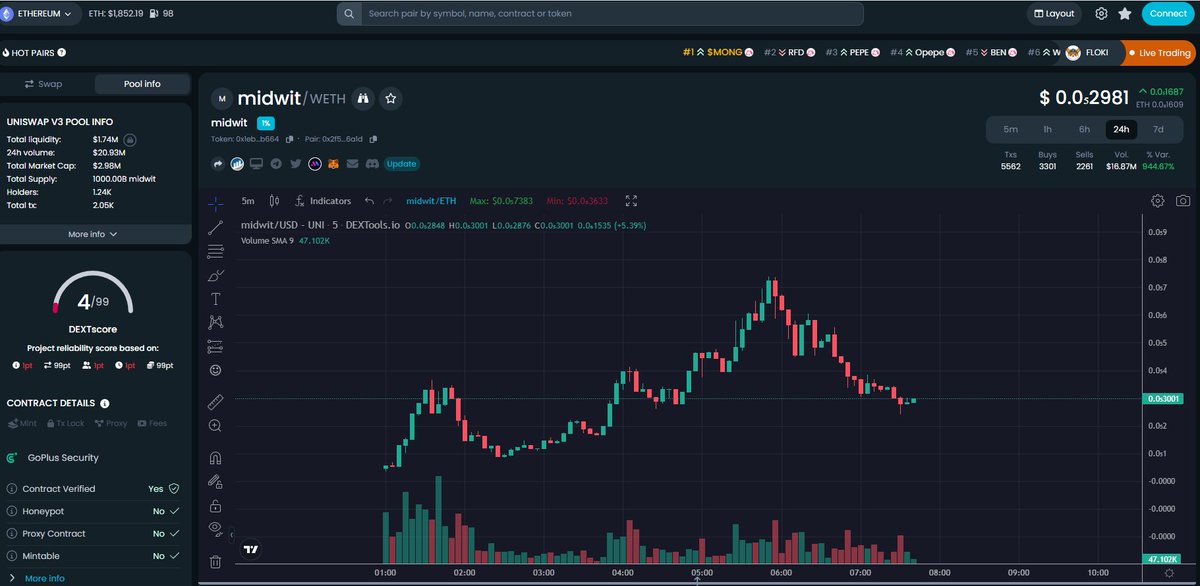Switch to the Swap tab

click(44, 84)
